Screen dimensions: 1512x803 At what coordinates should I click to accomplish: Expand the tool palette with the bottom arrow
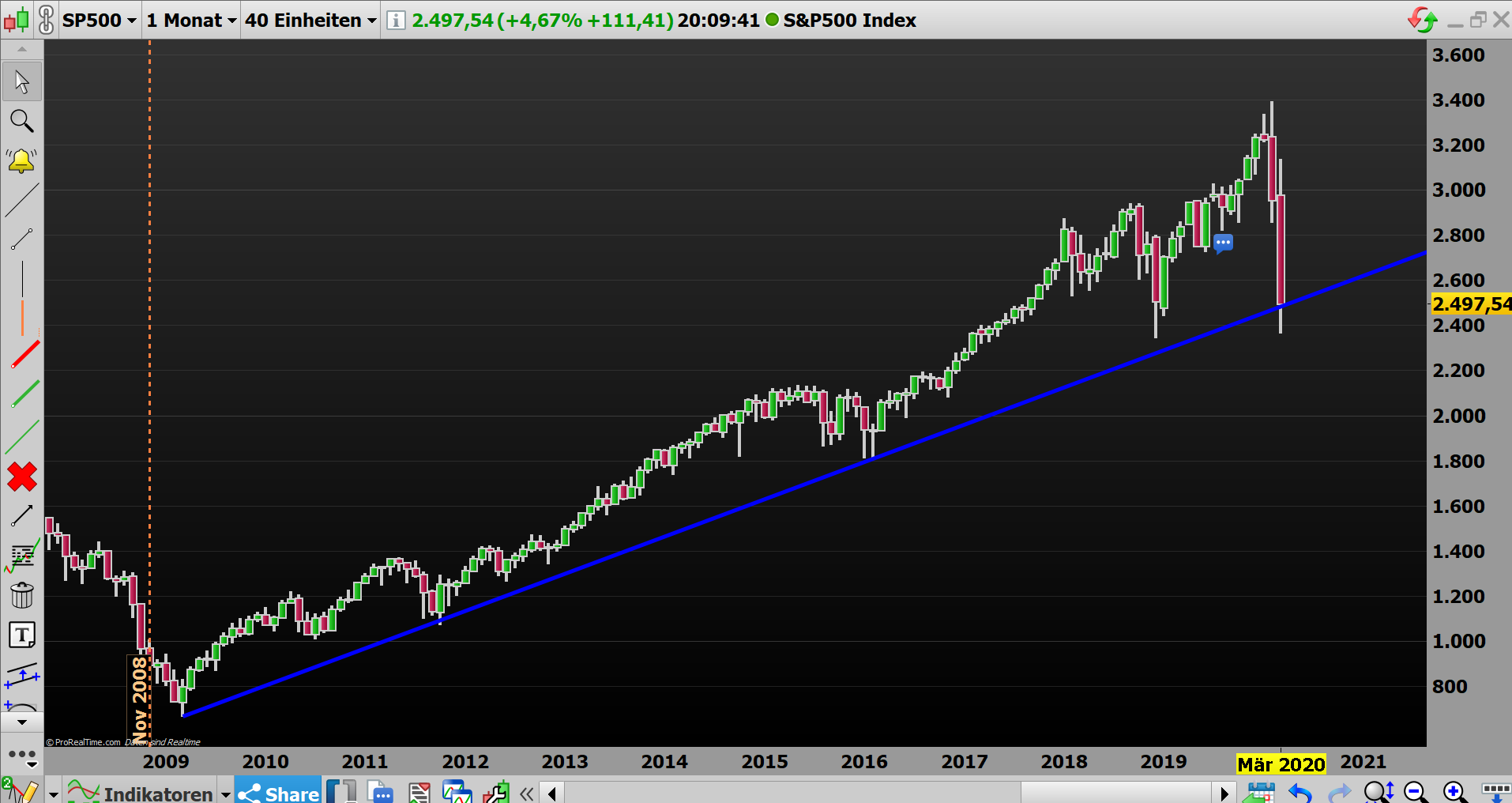[22, 722]
